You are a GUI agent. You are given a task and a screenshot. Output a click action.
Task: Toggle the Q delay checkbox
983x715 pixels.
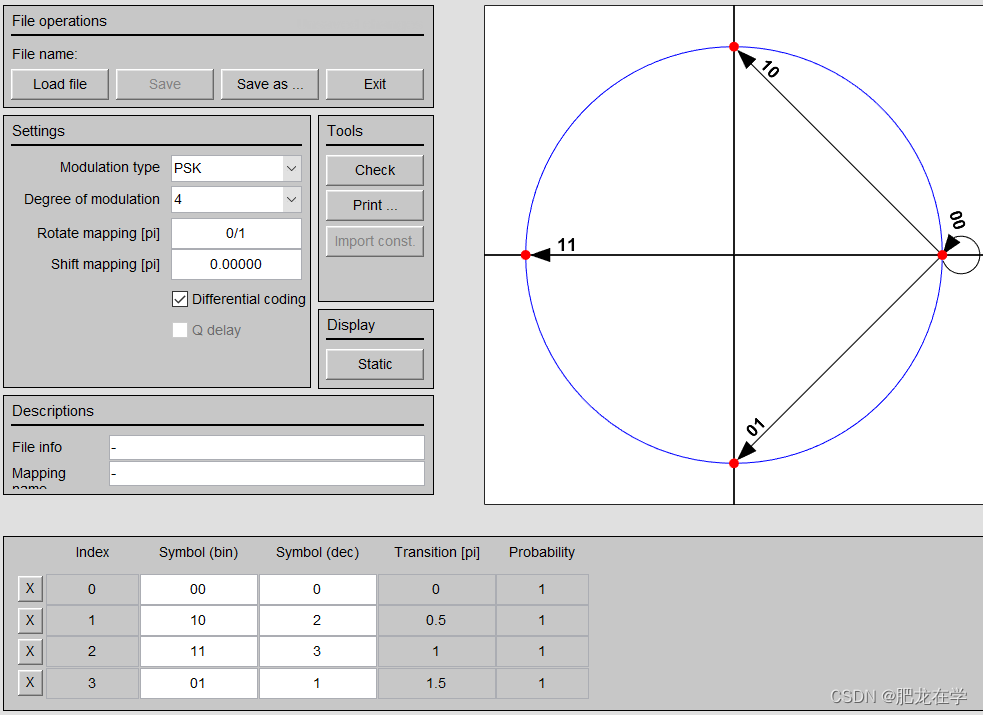pos(180,330)
